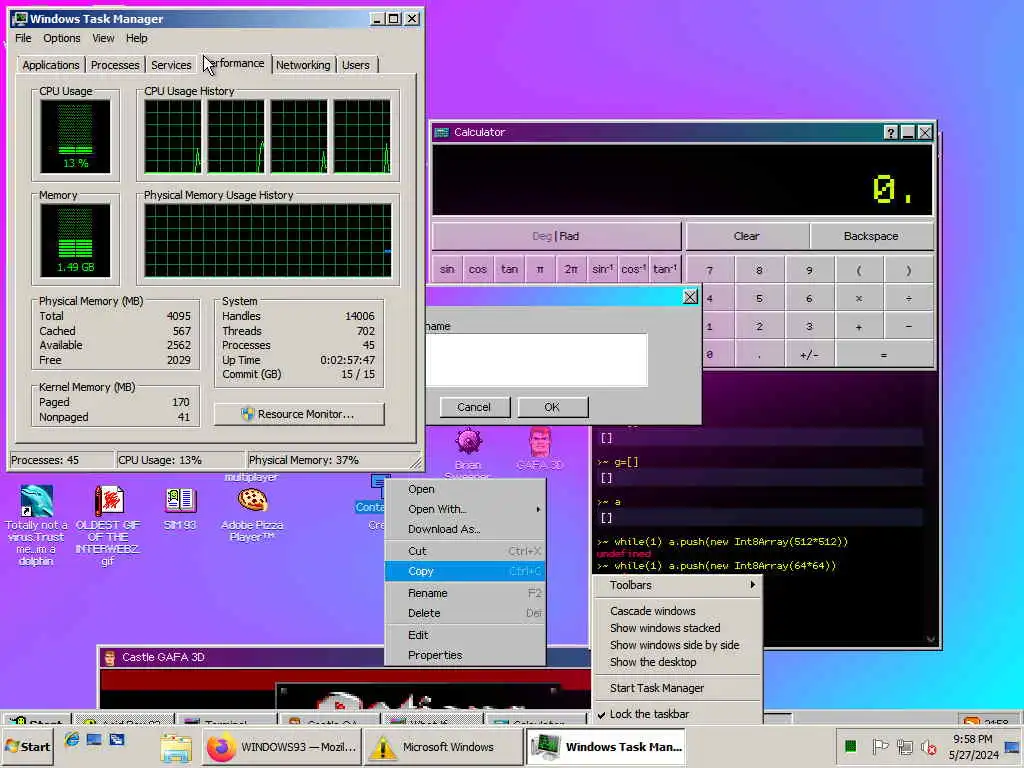1024x768 pixels.
Task: Switch to the Services tab
Action: point(171,65)
